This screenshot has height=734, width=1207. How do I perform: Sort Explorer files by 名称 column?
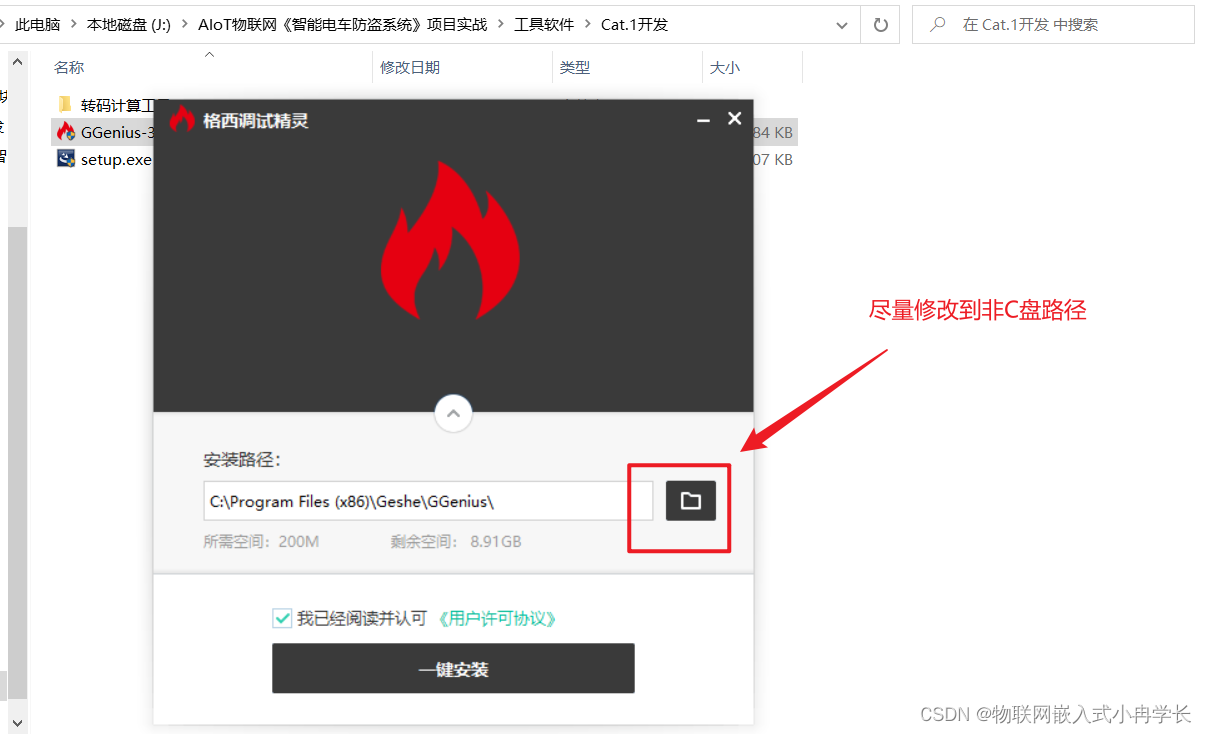(x=69, y=67)
